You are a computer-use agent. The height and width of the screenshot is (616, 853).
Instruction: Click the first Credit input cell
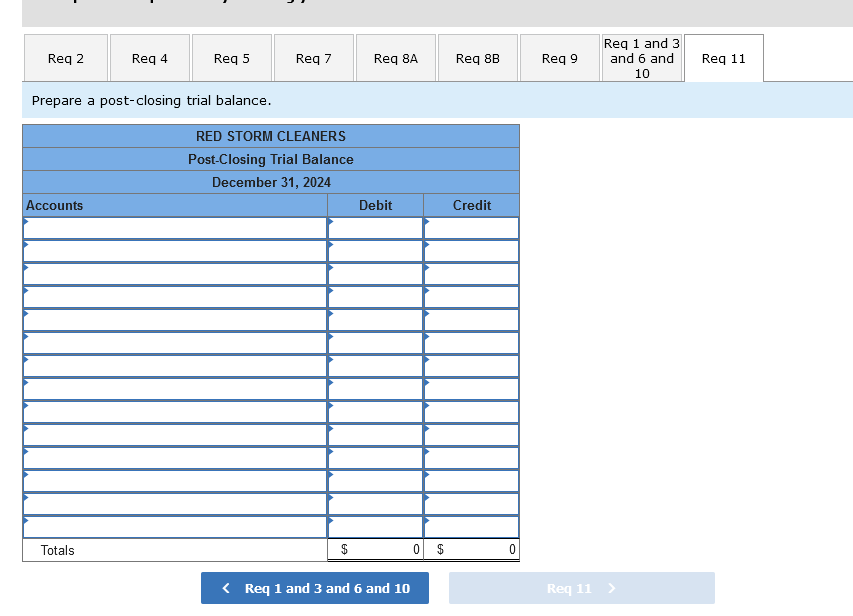pyautogui.click(x=470, y=227)
